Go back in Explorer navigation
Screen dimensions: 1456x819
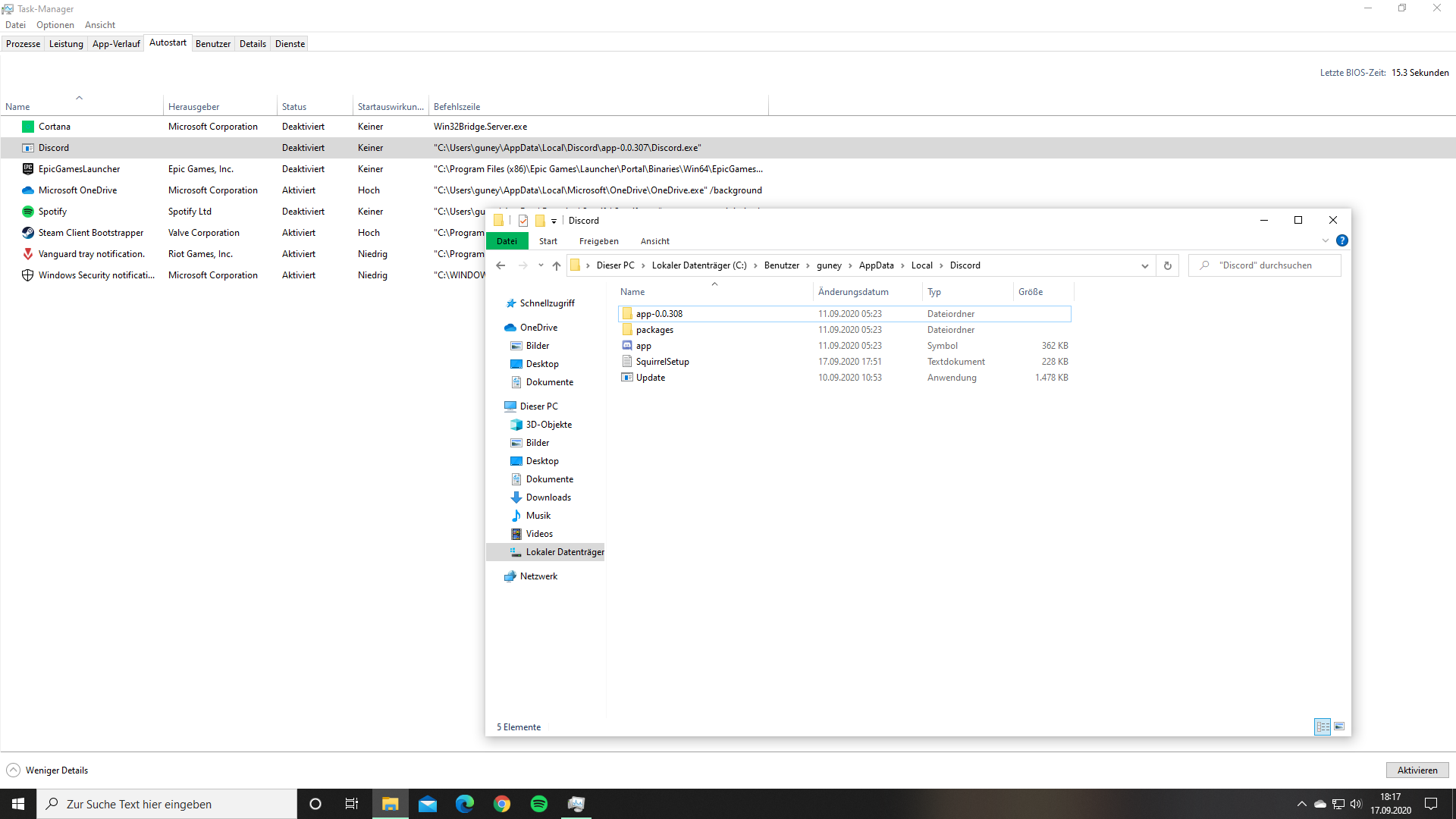500,265
